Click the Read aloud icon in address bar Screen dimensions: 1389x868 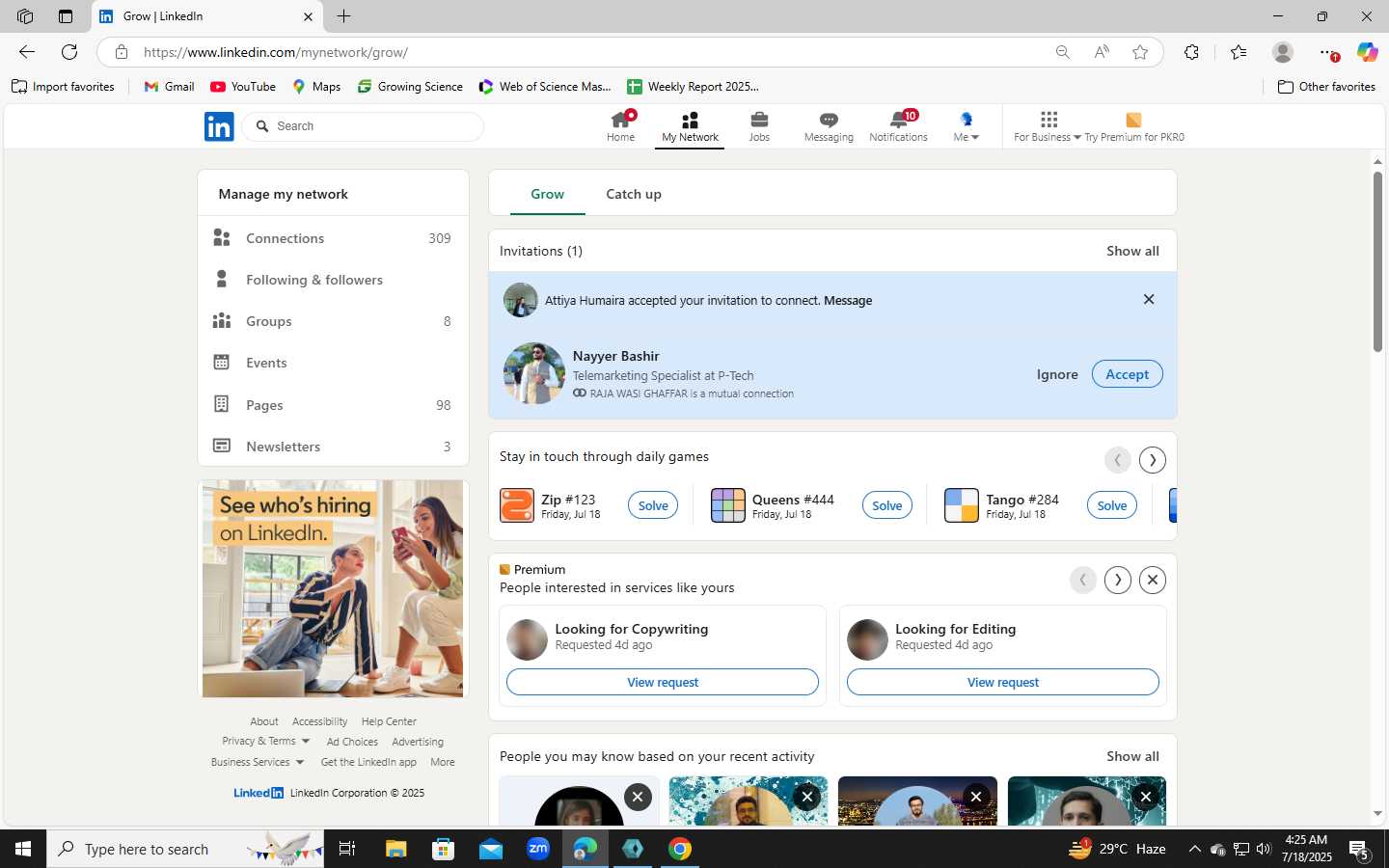1102,52
